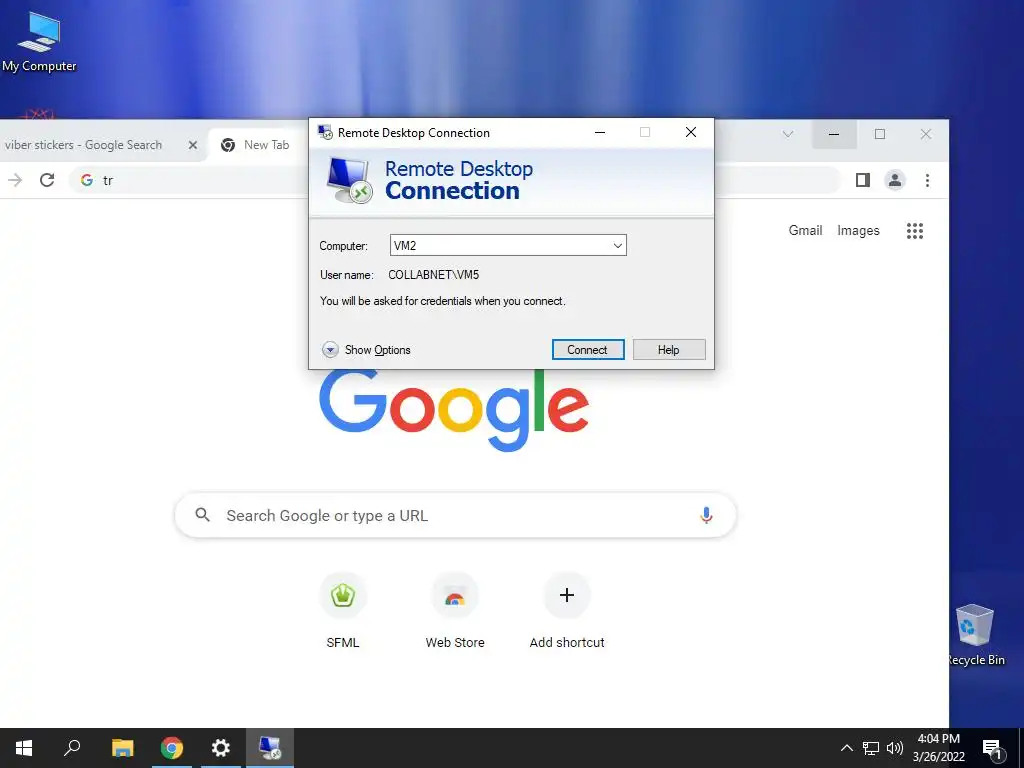The height and width of the screenshot is (768, 1024).
Task: Select Remote Desktop Connection taskbar icon
Action: point(270,748)
